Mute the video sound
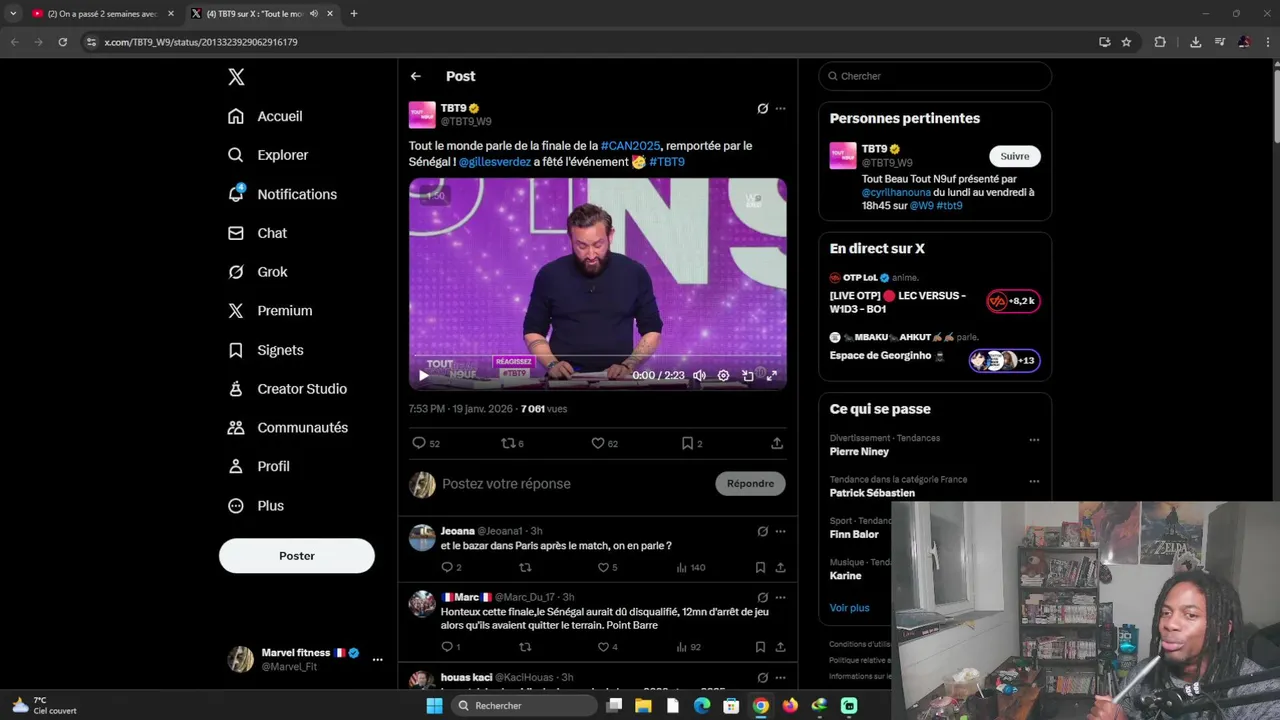The width and height of the screenshot is (1280, 720). pyautogui.click(x=700, y=376)
